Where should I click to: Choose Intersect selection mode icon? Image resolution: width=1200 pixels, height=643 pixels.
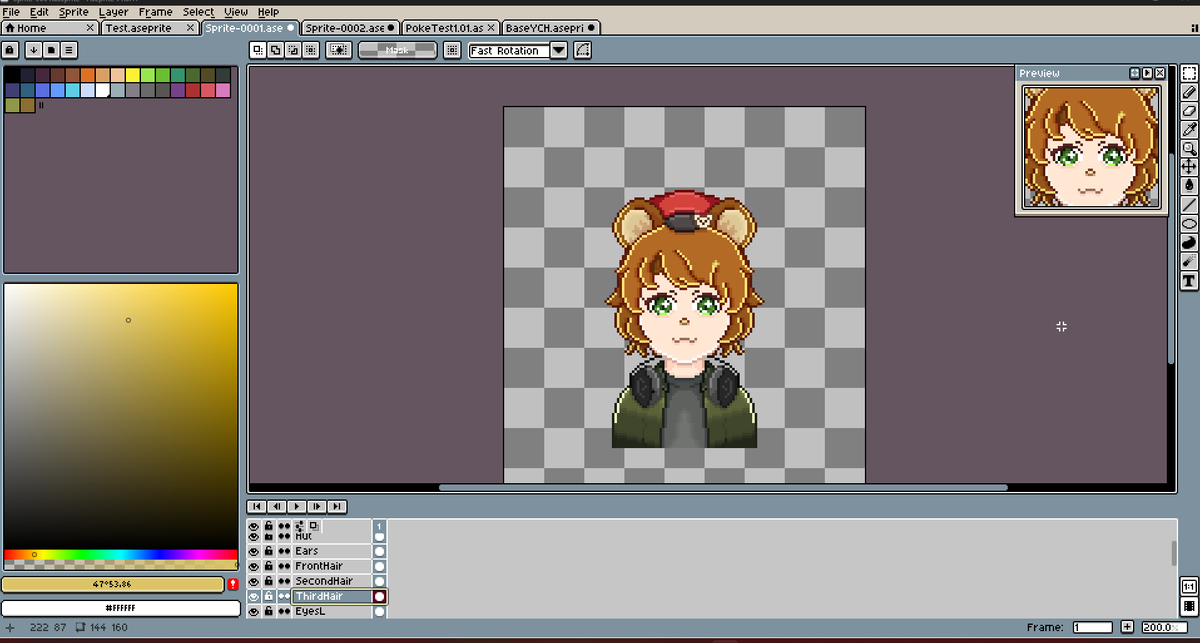311,50
